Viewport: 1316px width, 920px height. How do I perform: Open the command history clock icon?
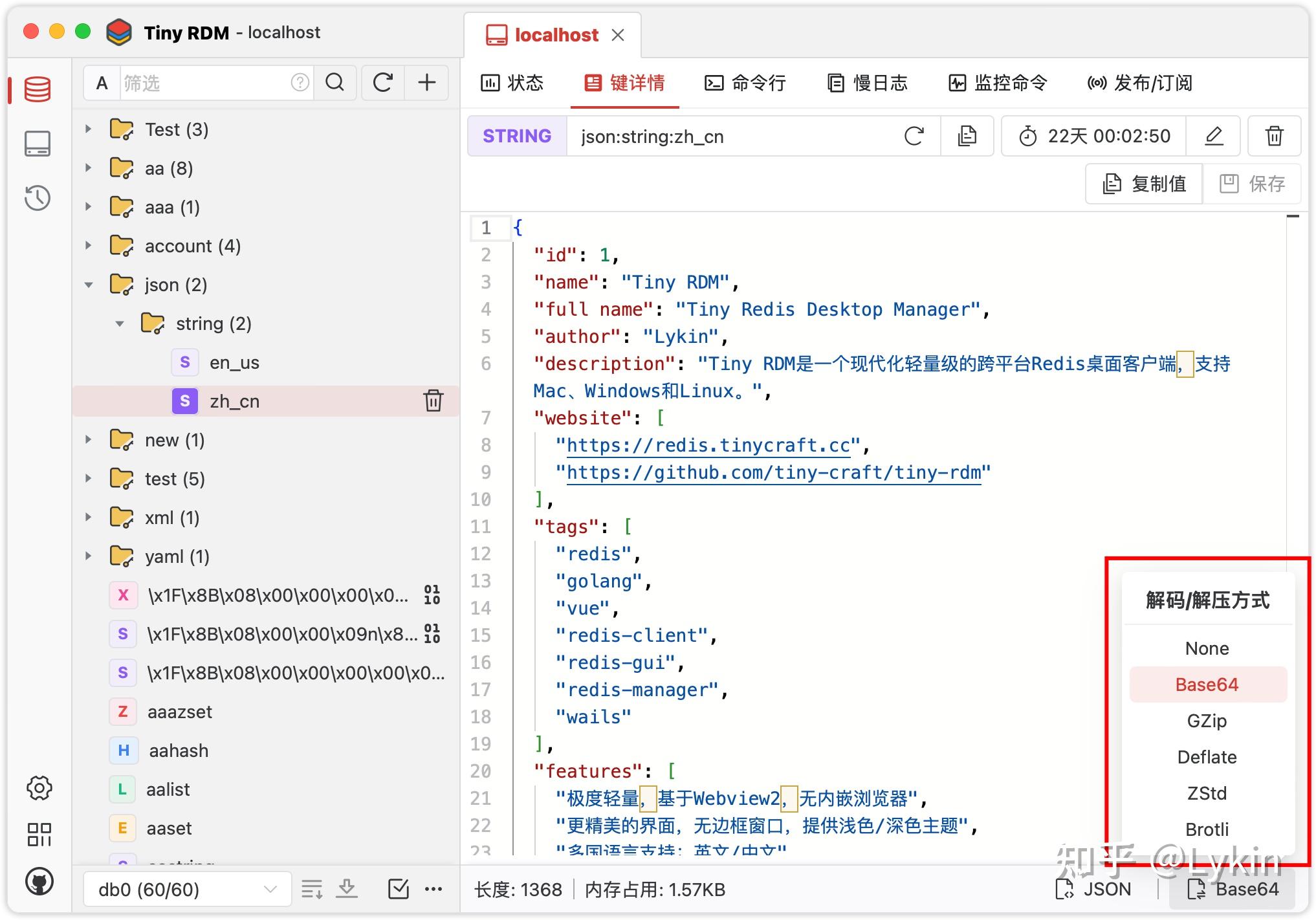[38, 198]
